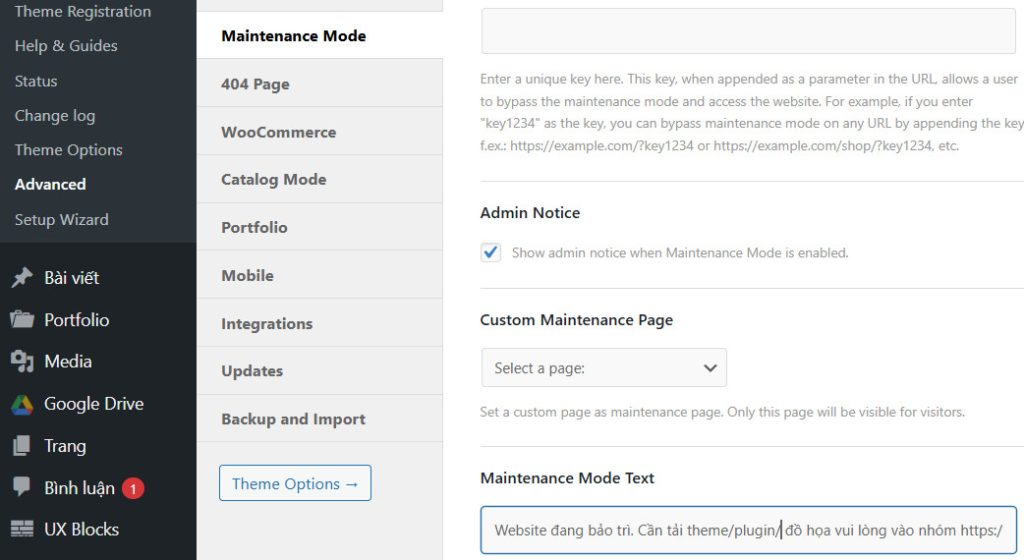Click the comment bubble icon beside Bình luận
The height and width of the screenshot is (560, 1024).
pos(22,487)
